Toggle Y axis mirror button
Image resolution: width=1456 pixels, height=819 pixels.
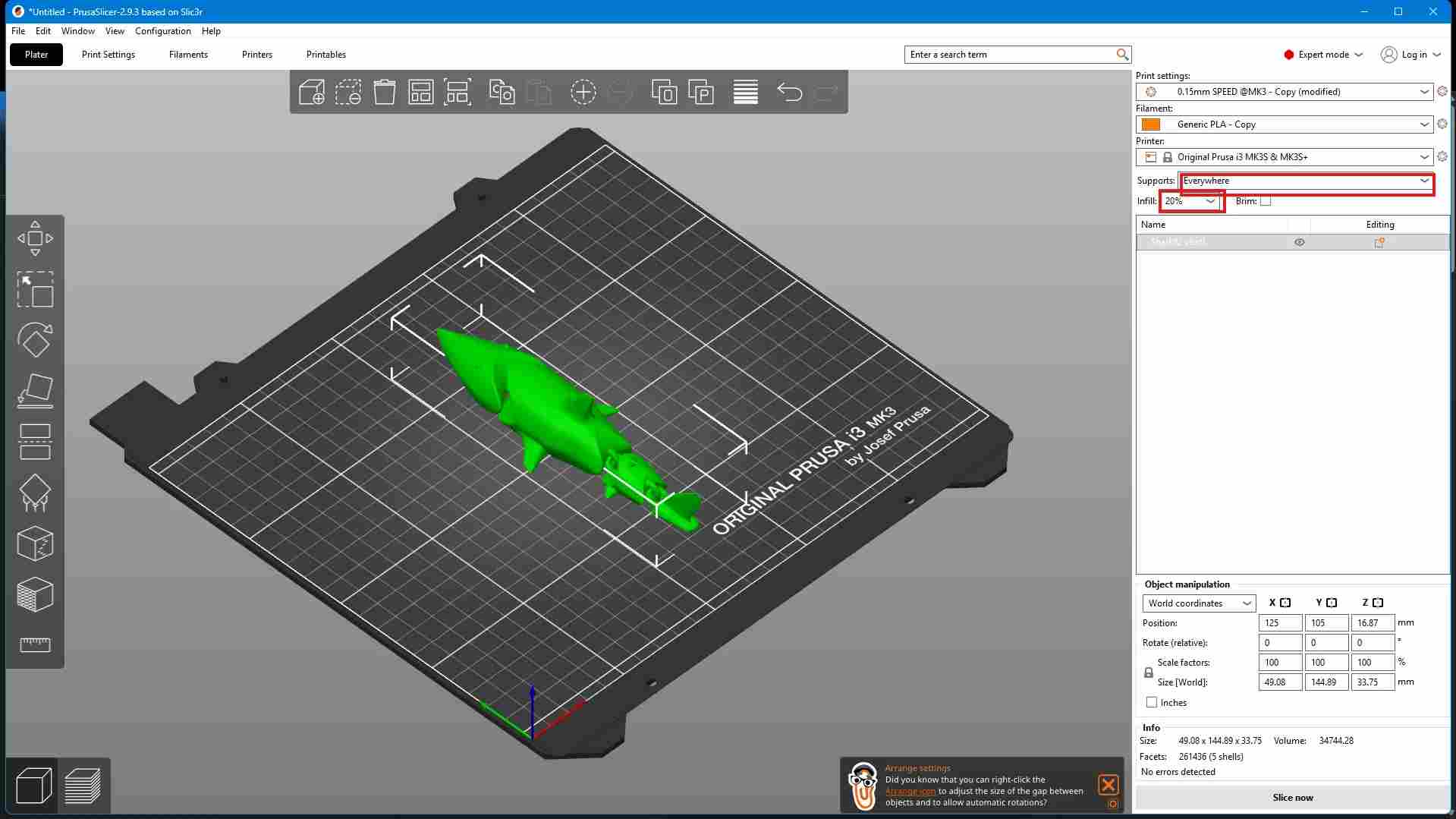click(x=1332, y=603)
